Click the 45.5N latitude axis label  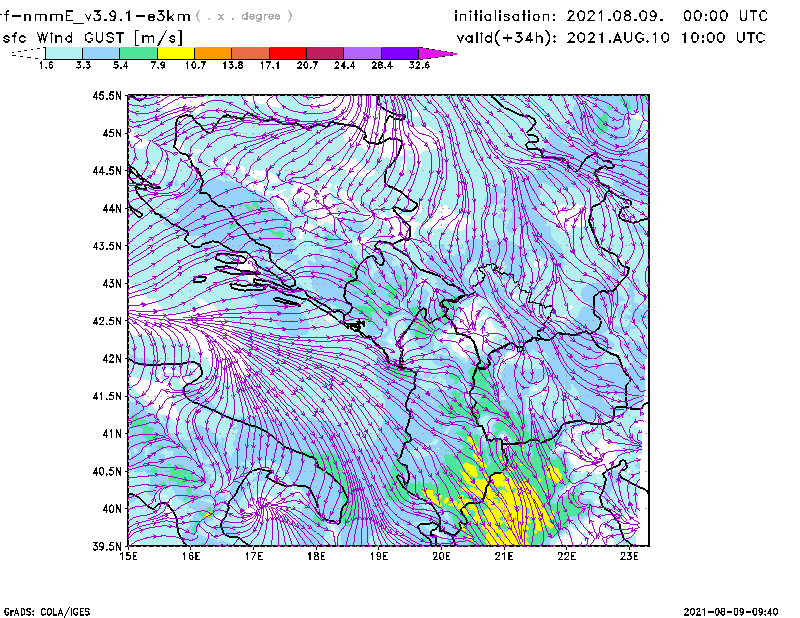pos(107,96)
